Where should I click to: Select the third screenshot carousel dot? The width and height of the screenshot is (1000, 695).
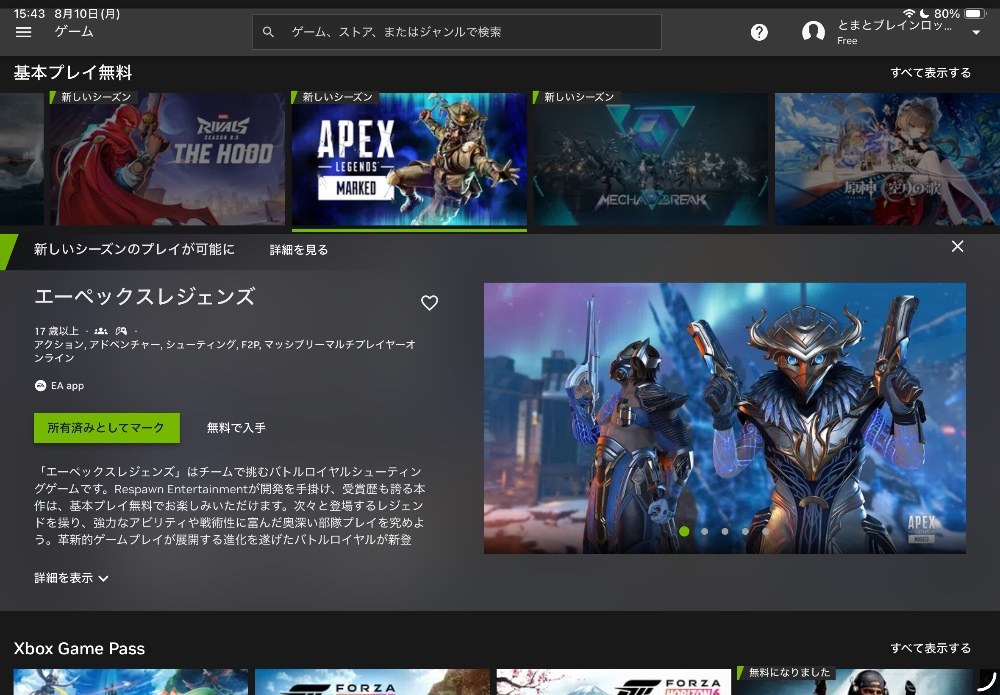pyautogui.click(x=725, y=531)
